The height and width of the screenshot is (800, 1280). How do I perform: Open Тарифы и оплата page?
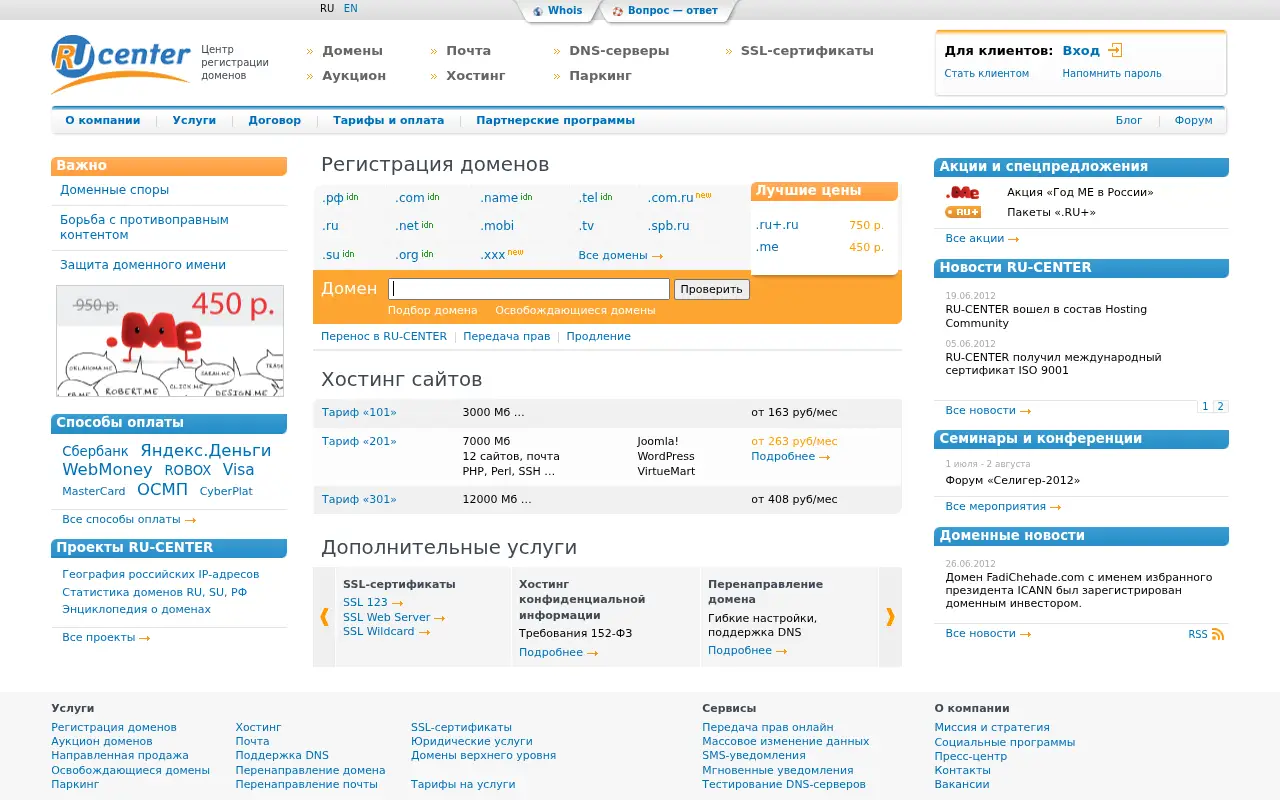[x=388, y=120]
